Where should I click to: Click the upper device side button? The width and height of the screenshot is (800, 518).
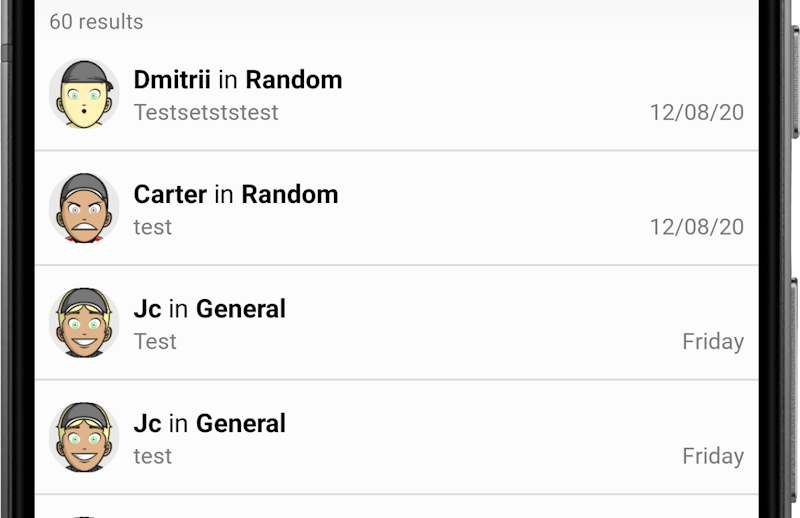coord(795,82)
